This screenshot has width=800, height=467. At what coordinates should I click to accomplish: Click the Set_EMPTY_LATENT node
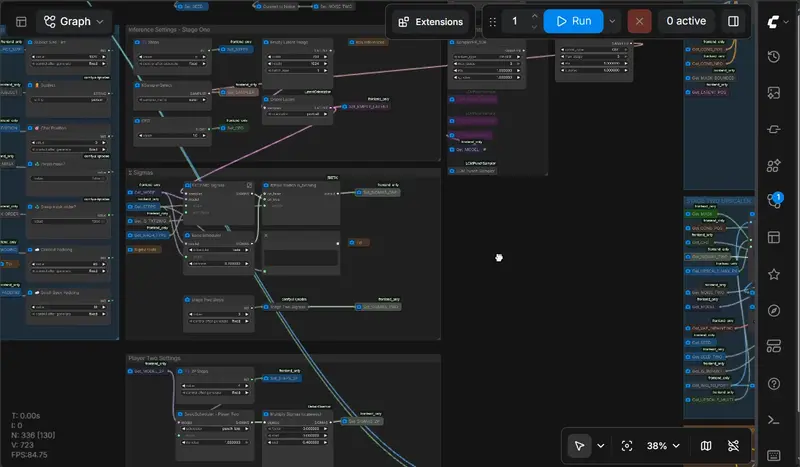click(x=366, y=107)
